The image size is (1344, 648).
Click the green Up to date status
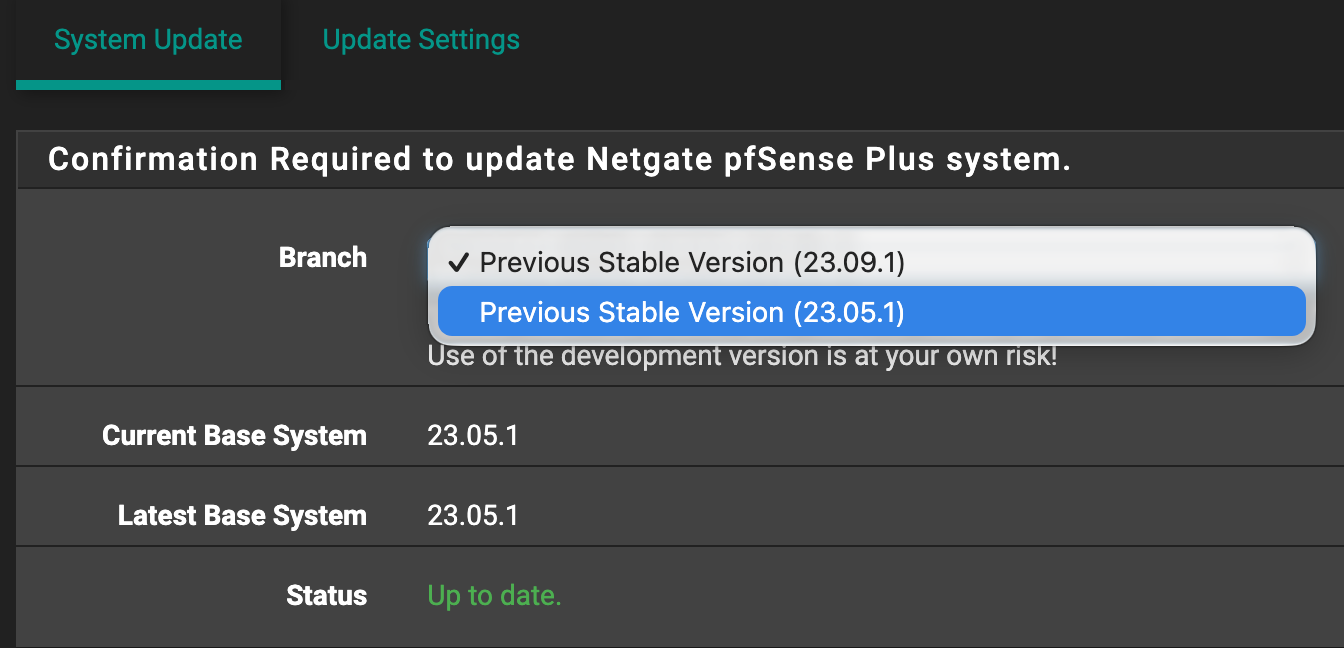point(494,596)
